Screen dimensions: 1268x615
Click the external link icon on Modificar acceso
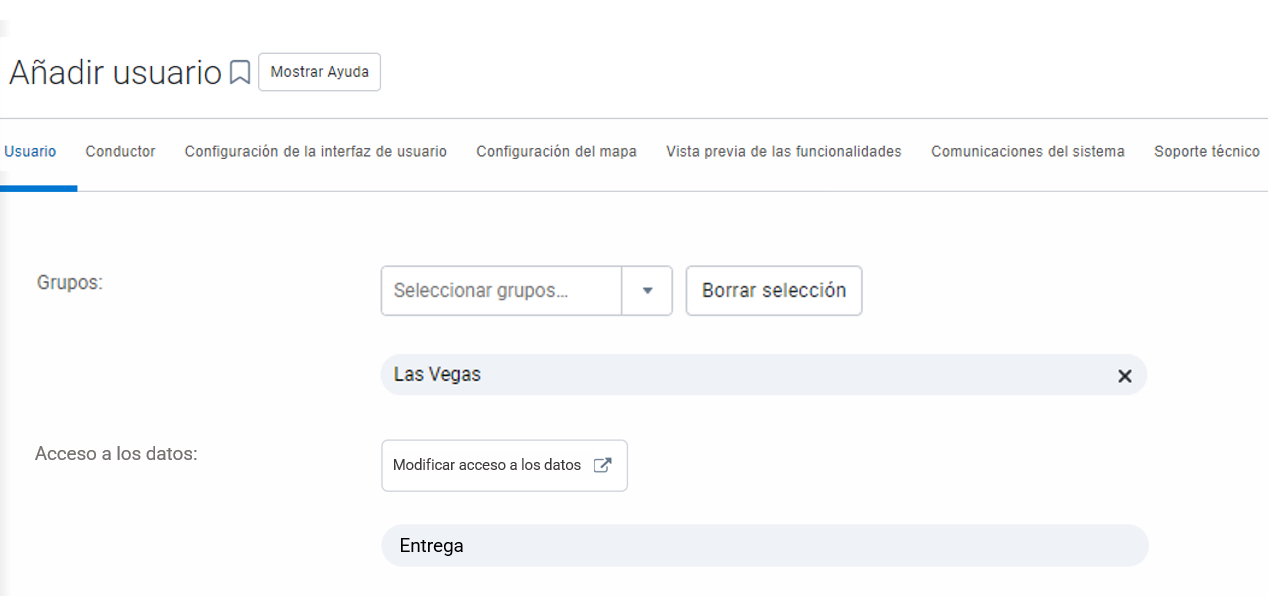(x=602, y=465)
